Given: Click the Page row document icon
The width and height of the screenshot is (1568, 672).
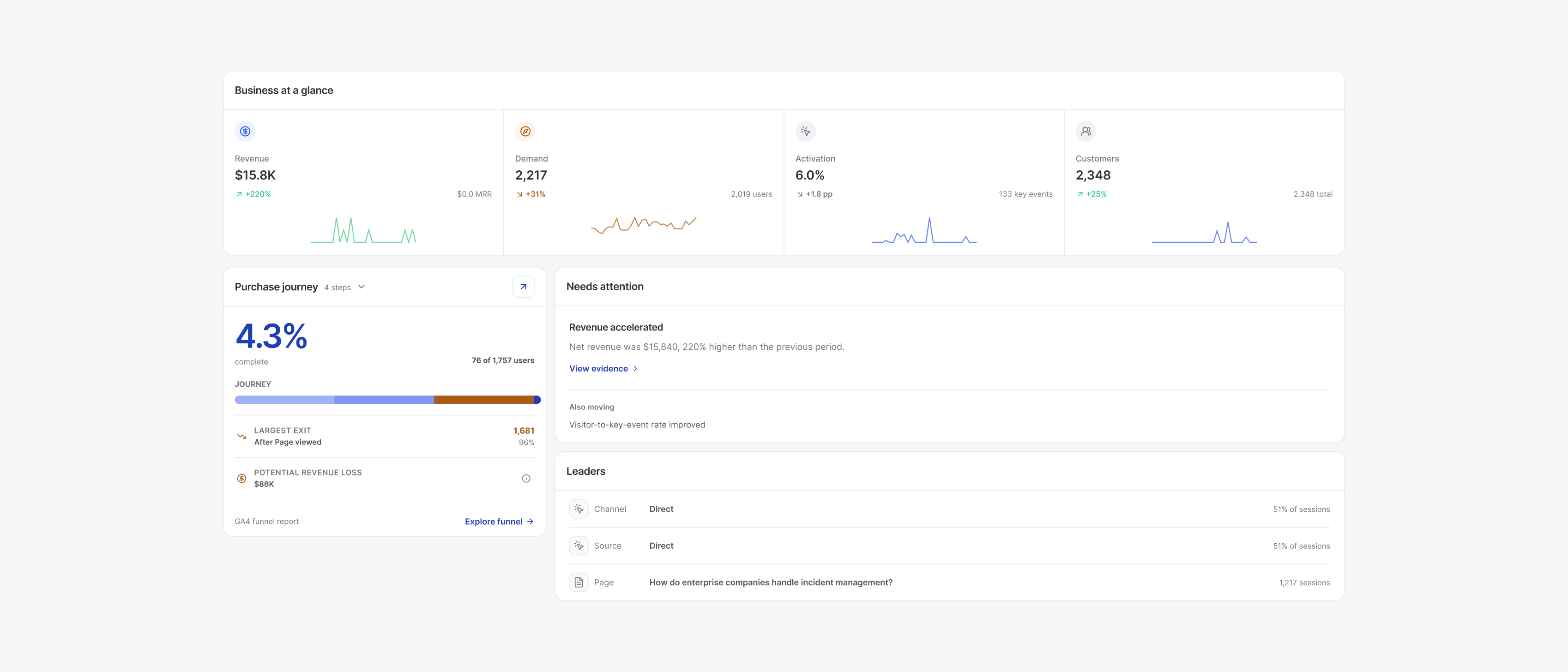Looking at the screenshot, I should click(x=578, y=582).
